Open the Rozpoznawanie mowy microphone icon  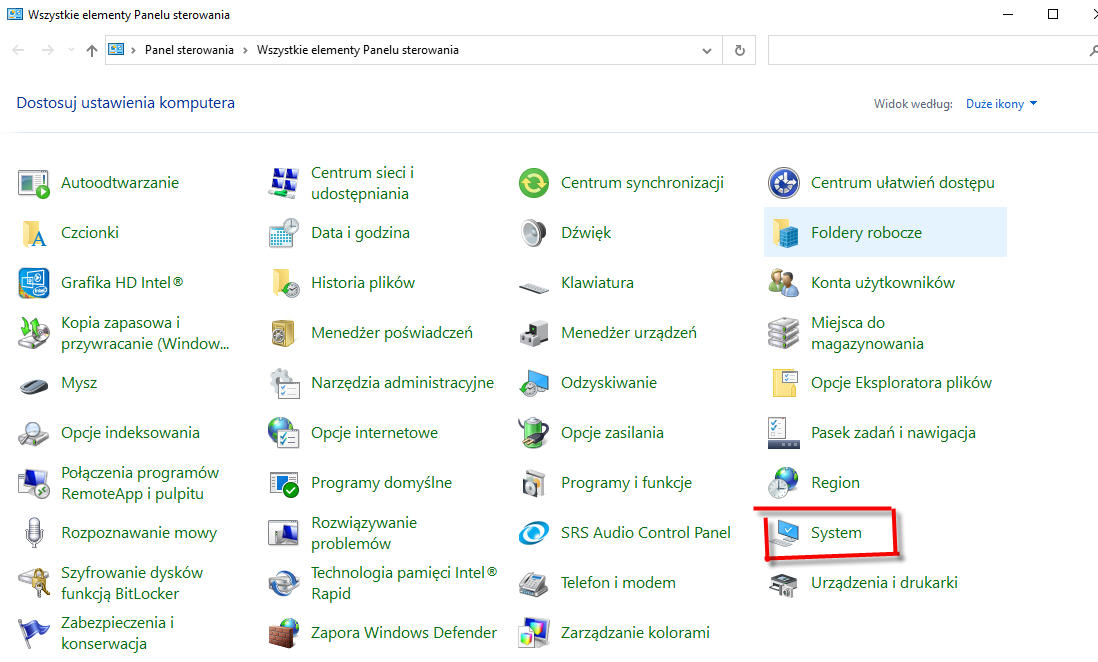(34, 533)
